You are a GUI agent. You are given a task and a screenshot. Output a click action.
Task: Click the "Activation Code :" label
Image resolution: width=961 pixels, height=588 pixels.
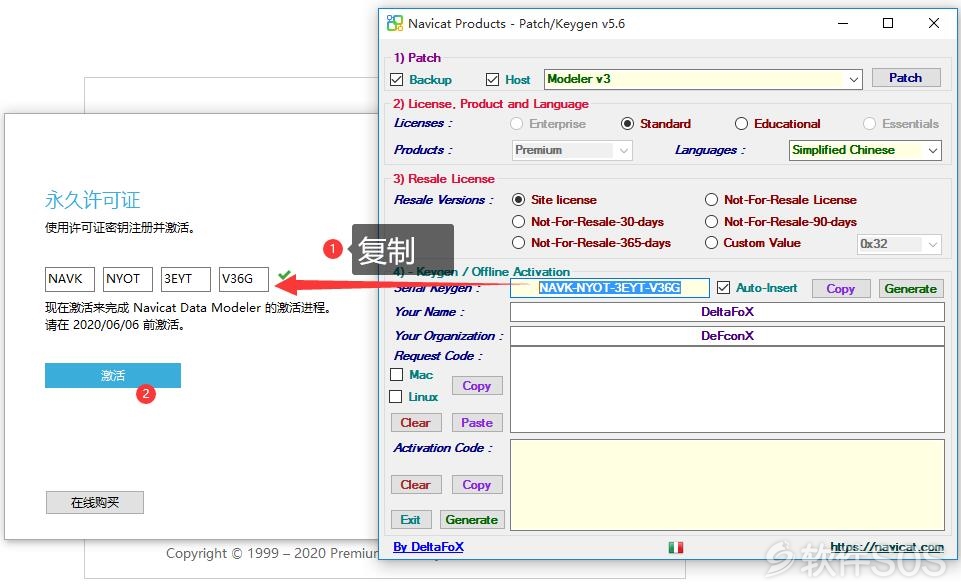point(443,448)
